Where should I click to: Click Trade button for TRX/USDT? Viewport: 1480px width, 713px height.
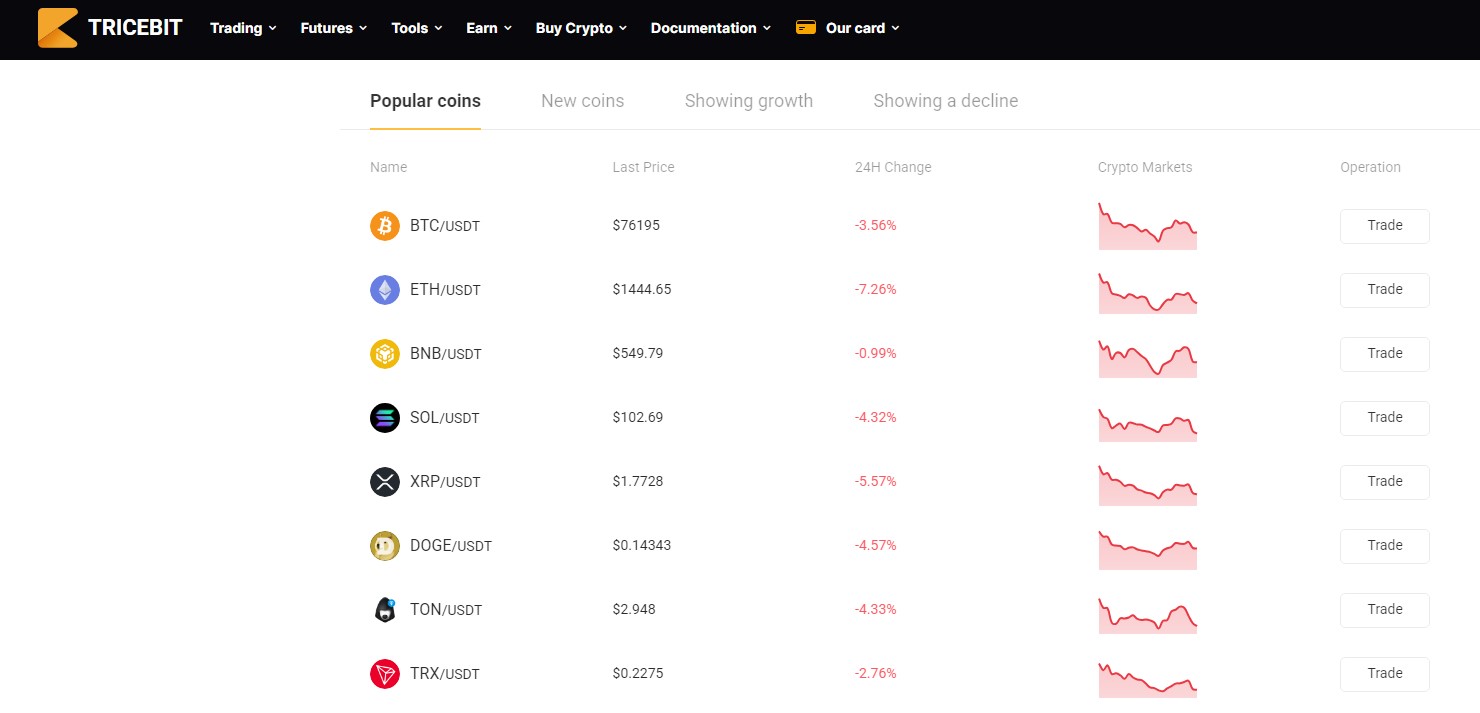[1385, 674]
